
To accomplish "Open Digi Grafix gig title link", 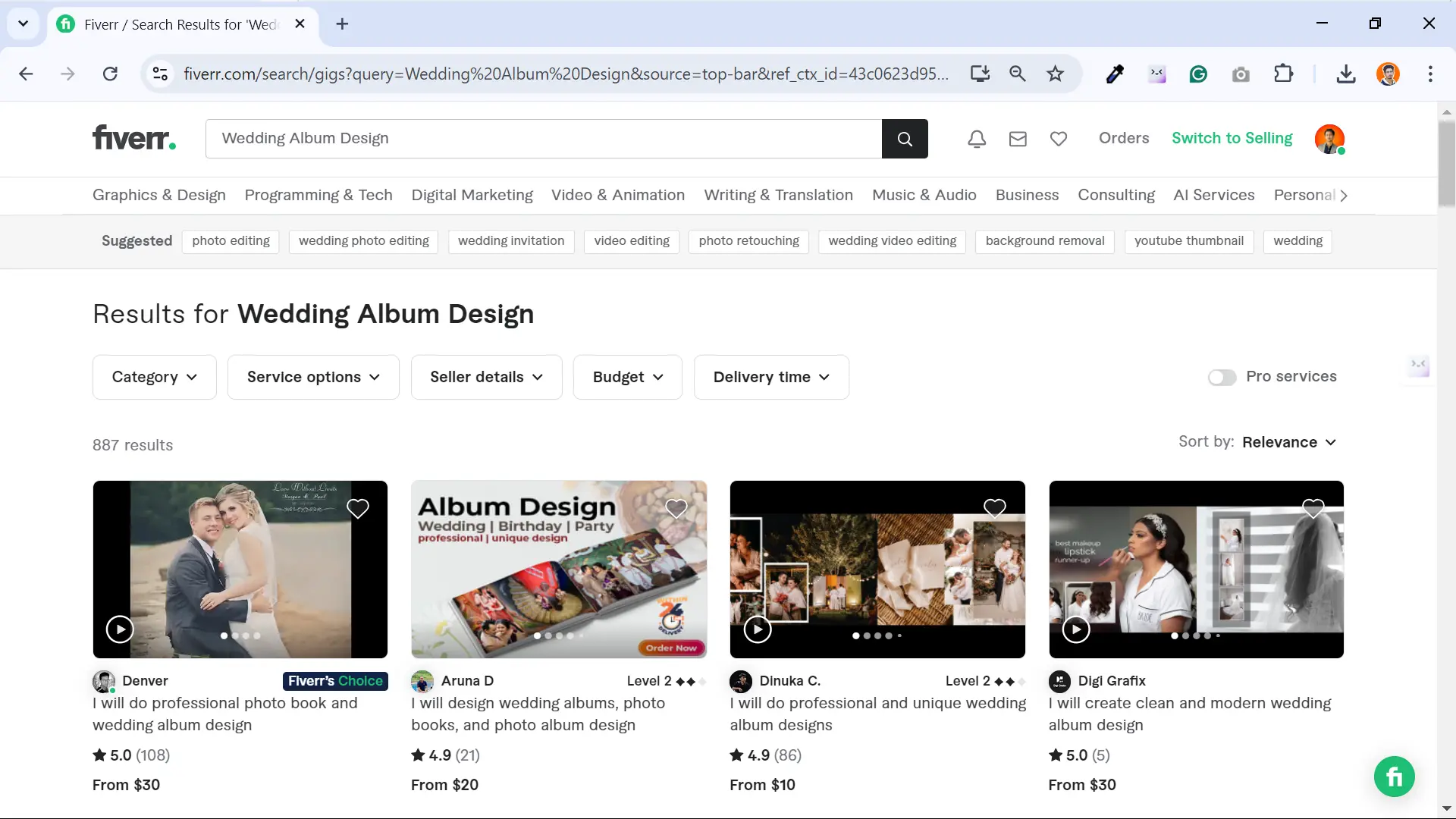I will [x=1189, y=714].
